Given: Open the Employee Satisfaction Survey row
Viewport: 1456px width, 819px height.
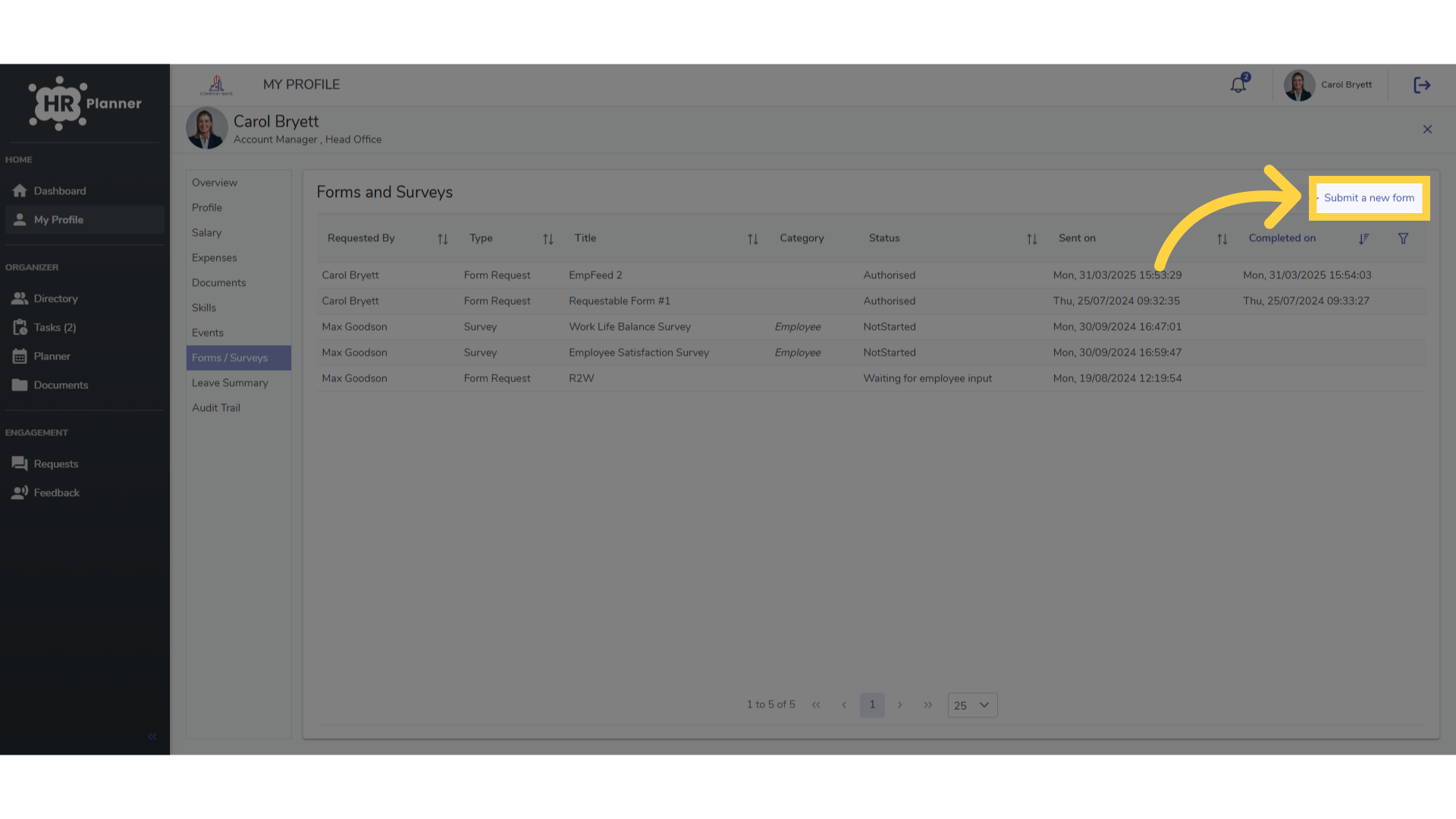Looking at the screenshot, I should click(x=871, y=353).
